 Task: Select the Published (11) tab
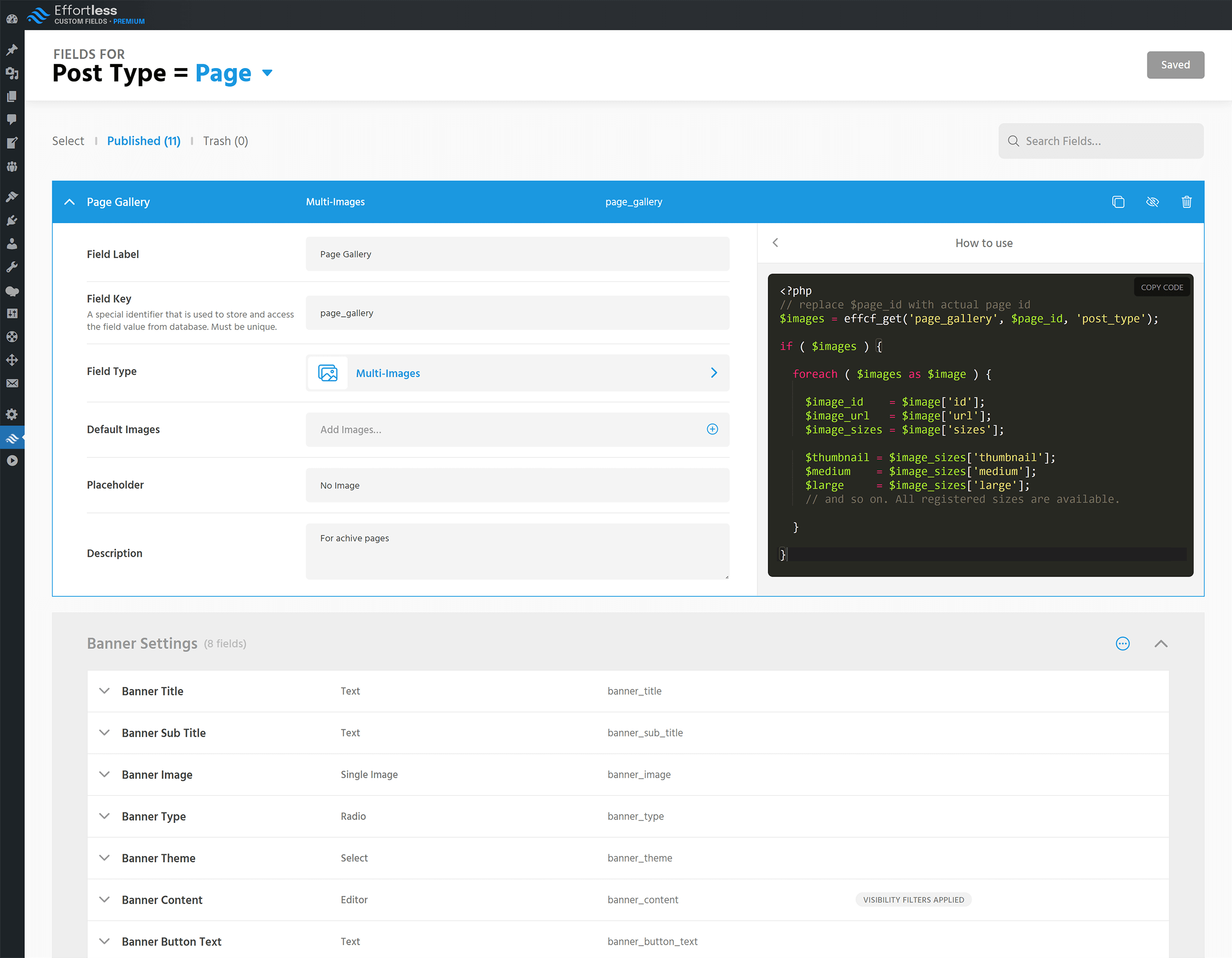tap(144, 141)
